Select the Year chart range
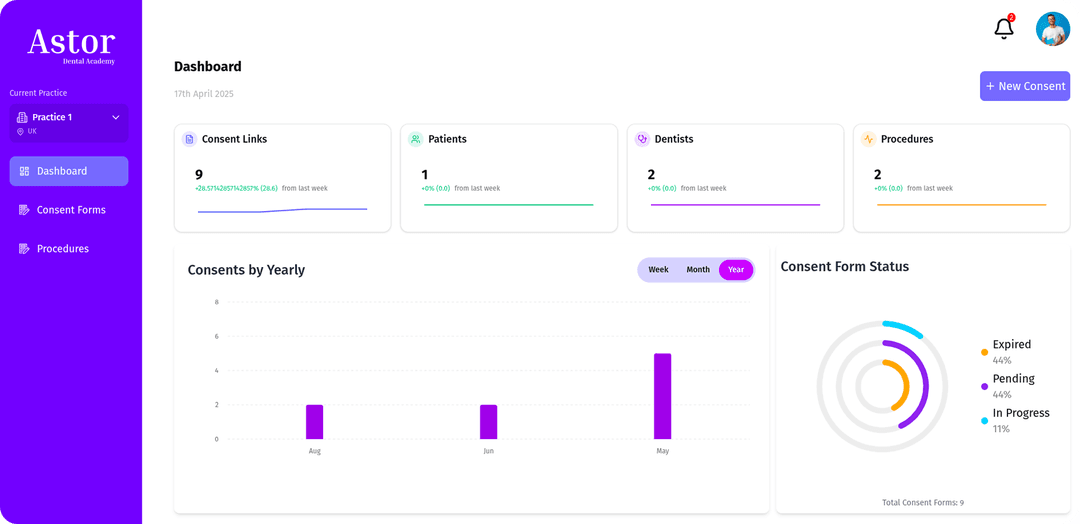This screenshot has height=524, width=1080. click(736, 270)
